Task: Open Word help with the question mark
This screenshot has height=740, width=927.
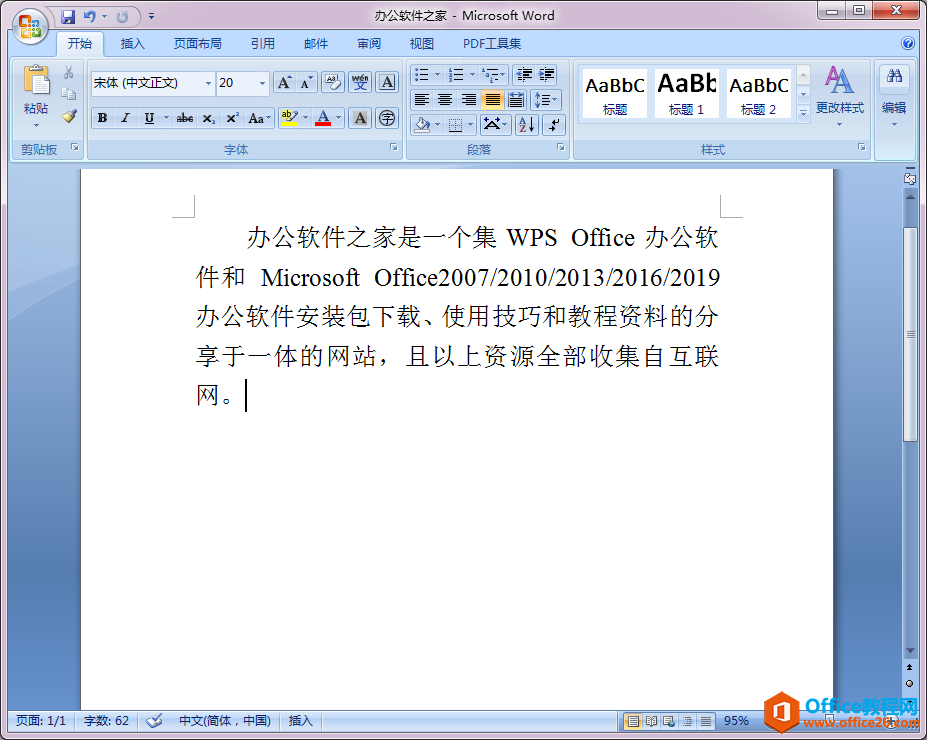Action: 907,43
